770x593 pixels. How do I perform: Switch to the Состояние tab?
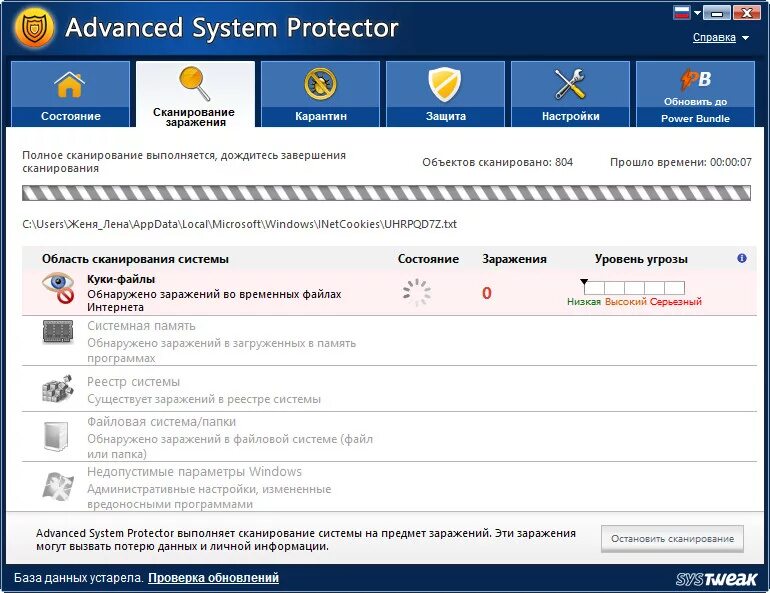(70, 94)
